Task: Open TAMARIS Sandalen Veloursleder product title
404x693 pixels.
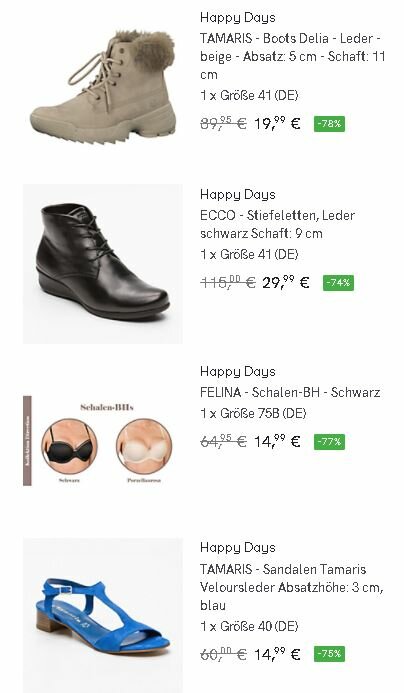Action: [292, 587]
